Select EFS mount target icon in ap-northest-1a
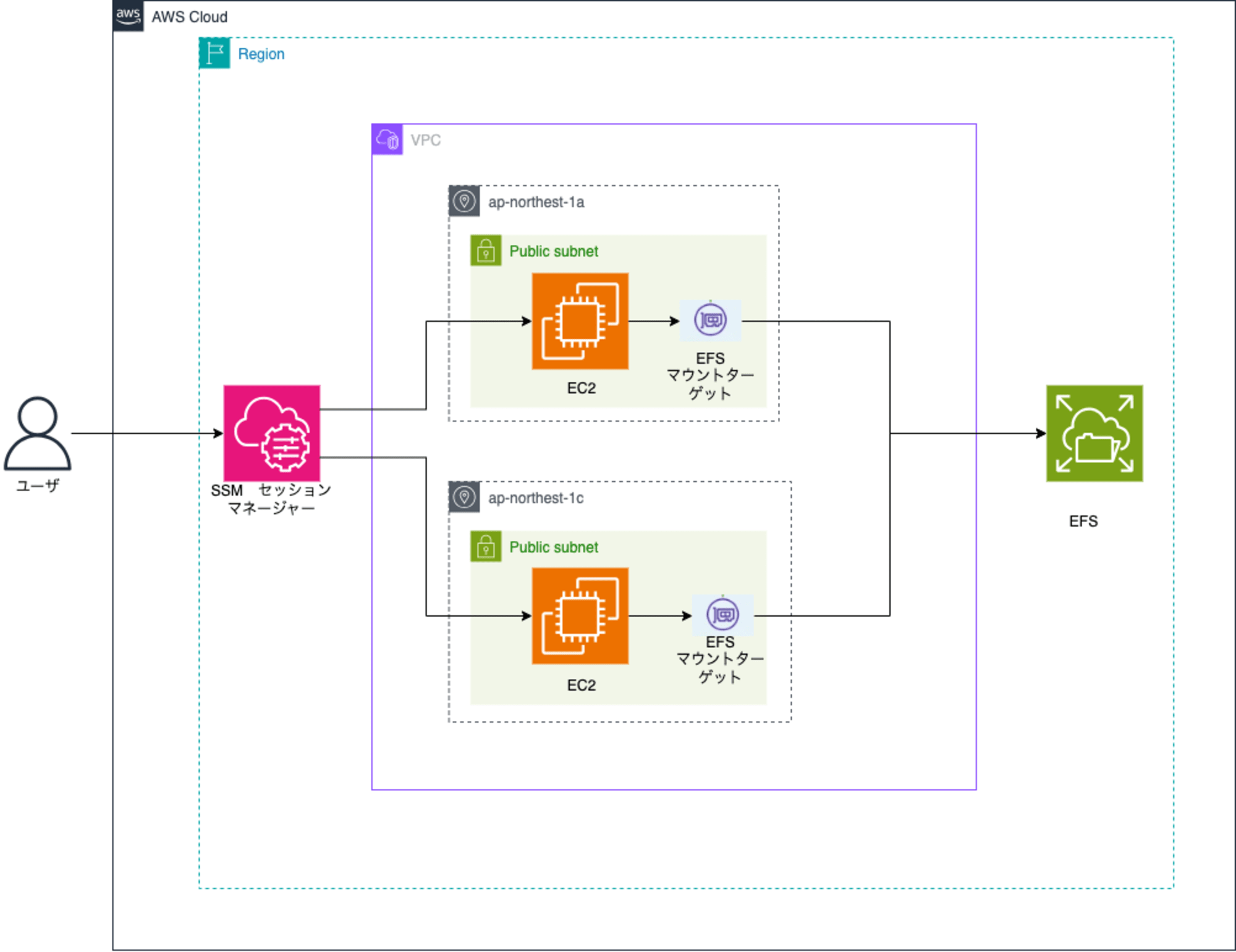 711,320
